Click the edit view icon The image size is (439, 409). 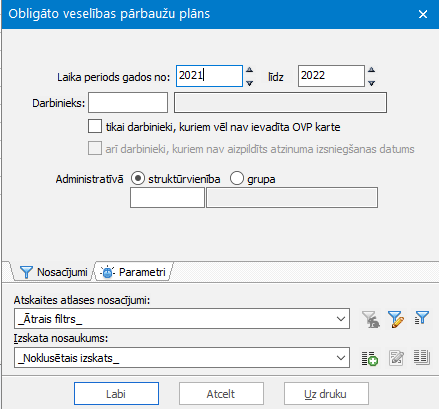click(x=396, y=358)
